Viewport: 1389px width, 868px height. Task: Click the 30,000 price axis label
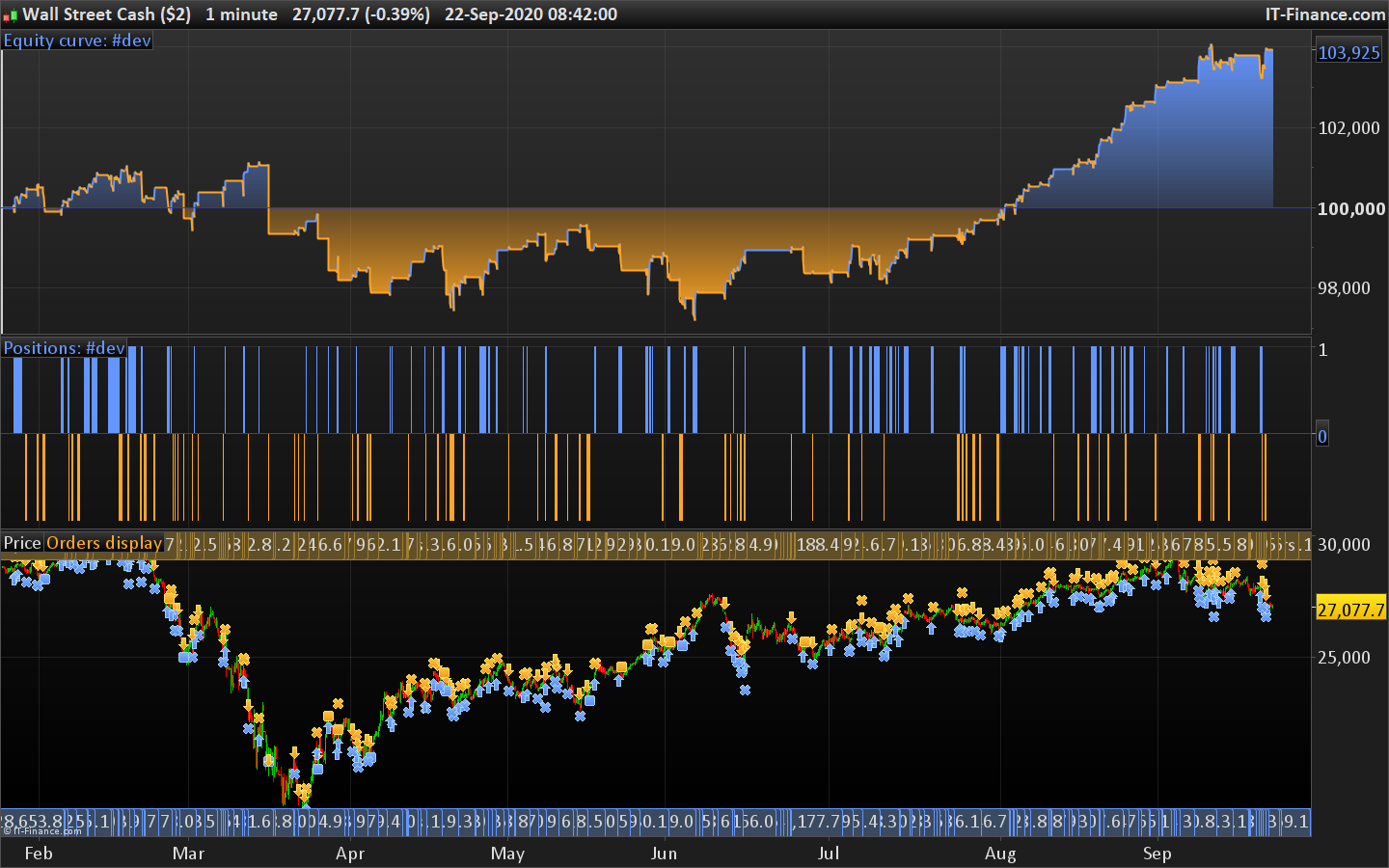point(1344,545)
